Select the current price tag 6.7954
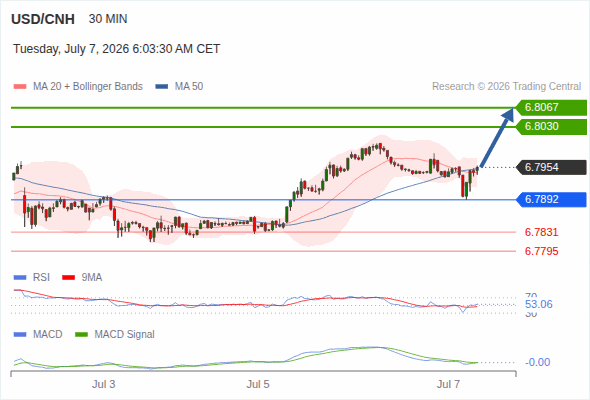Viewport: 590px width, 400px height. point(551,167)
